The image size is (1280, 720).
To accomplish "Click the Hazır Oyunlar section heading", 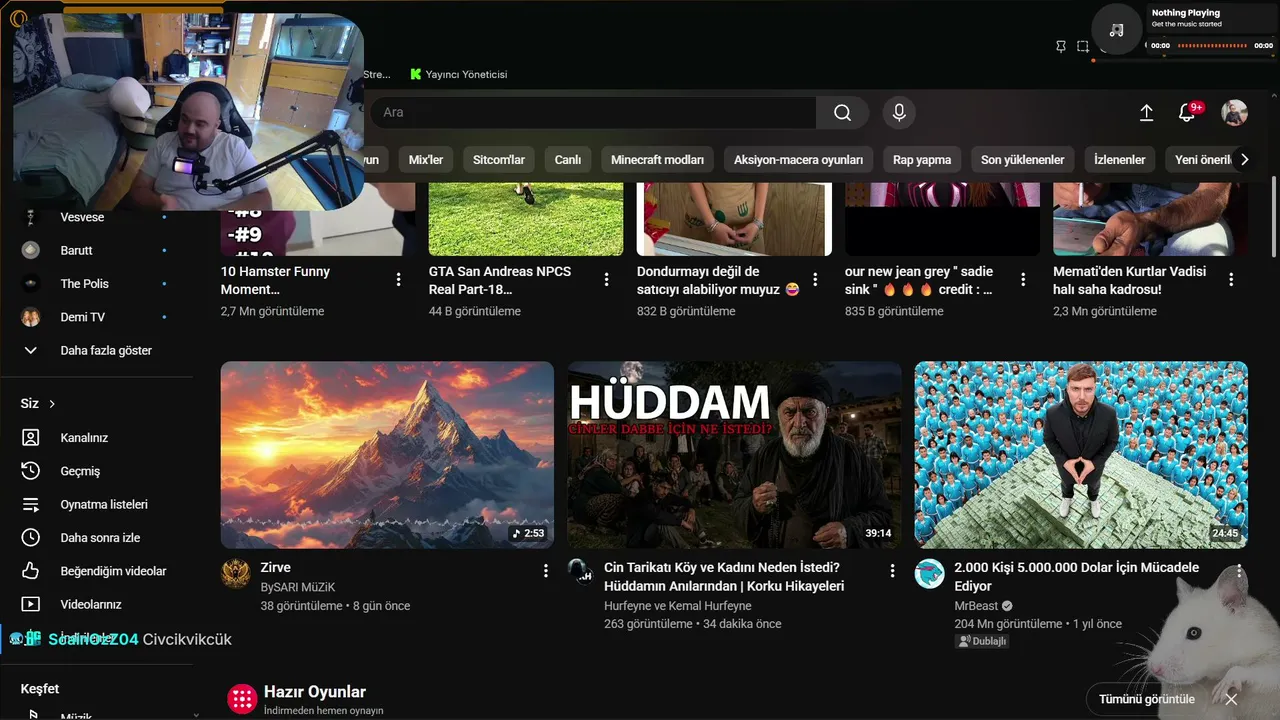I will pos(315,692).
